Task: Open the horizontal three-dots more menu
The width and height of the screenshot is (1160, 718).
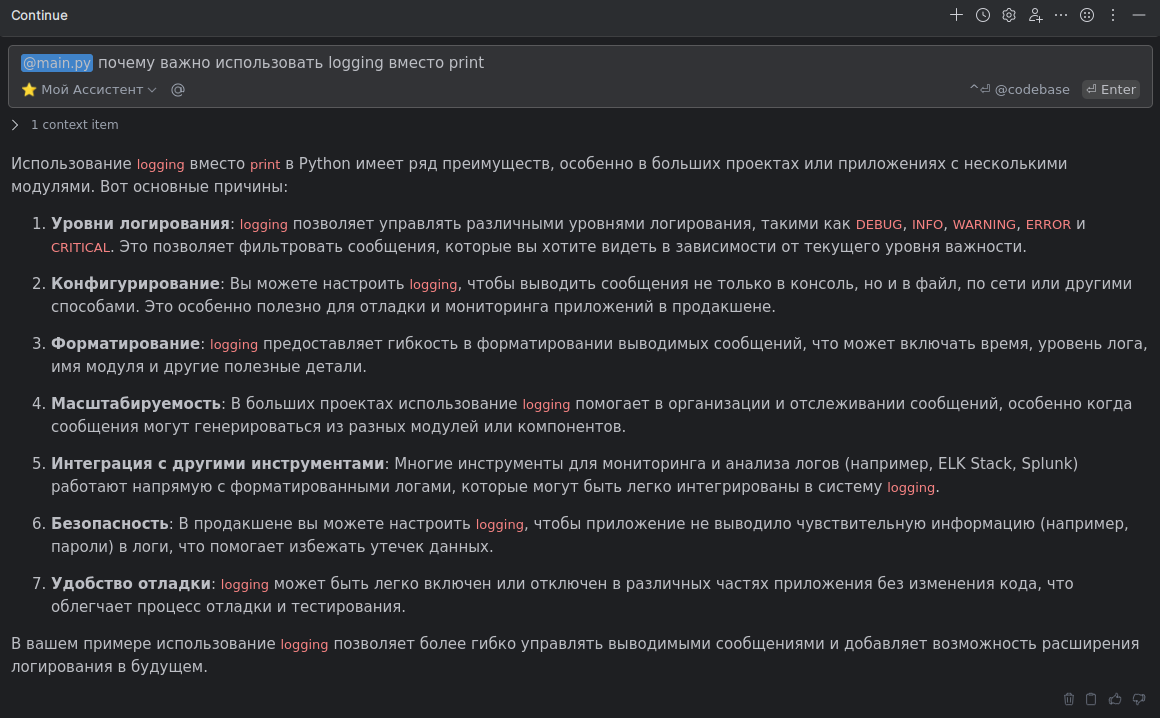Action: (1061, 15)
